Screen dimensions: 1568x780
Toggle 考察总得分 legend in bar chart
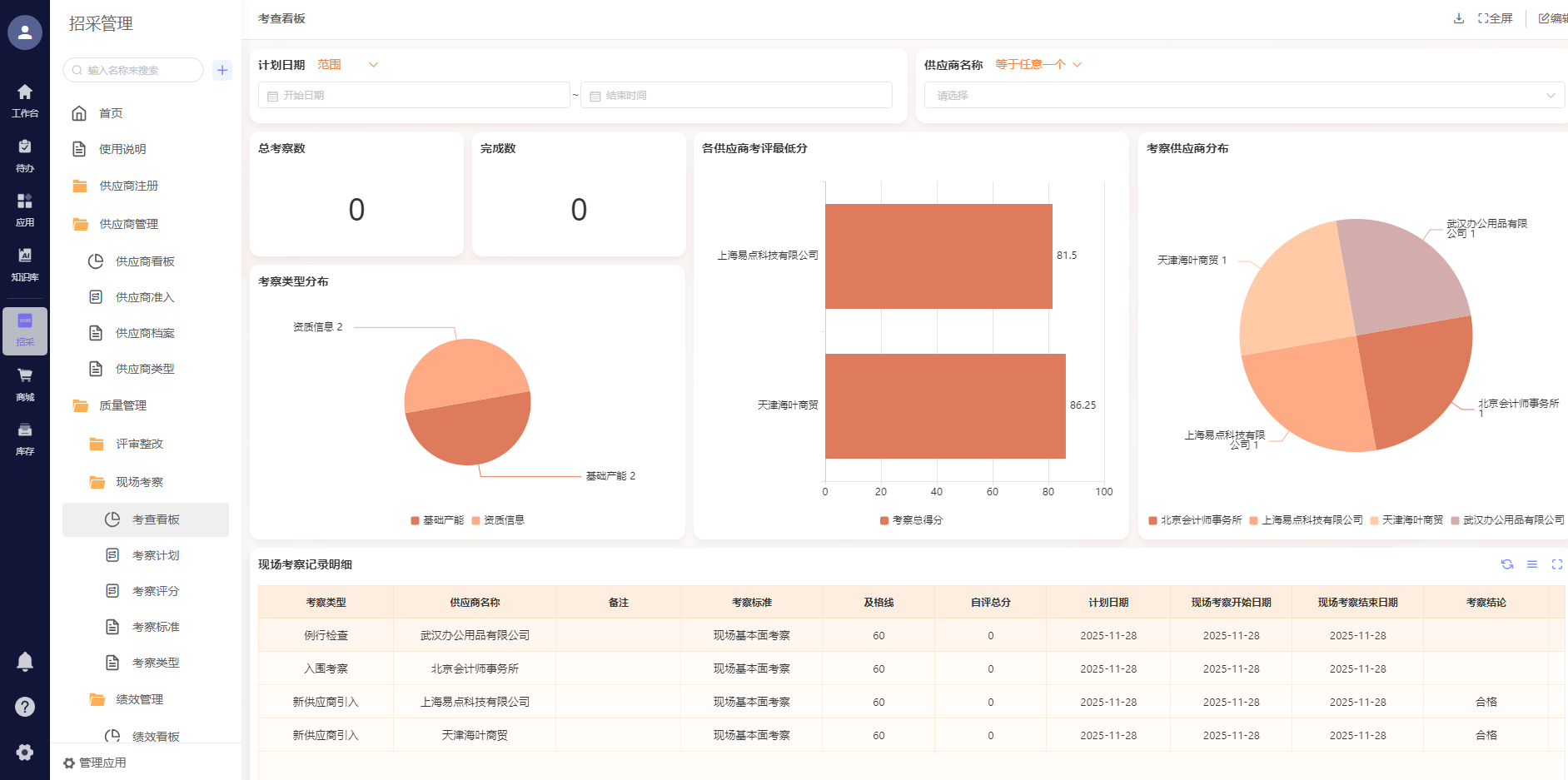(x=912, y=520)
